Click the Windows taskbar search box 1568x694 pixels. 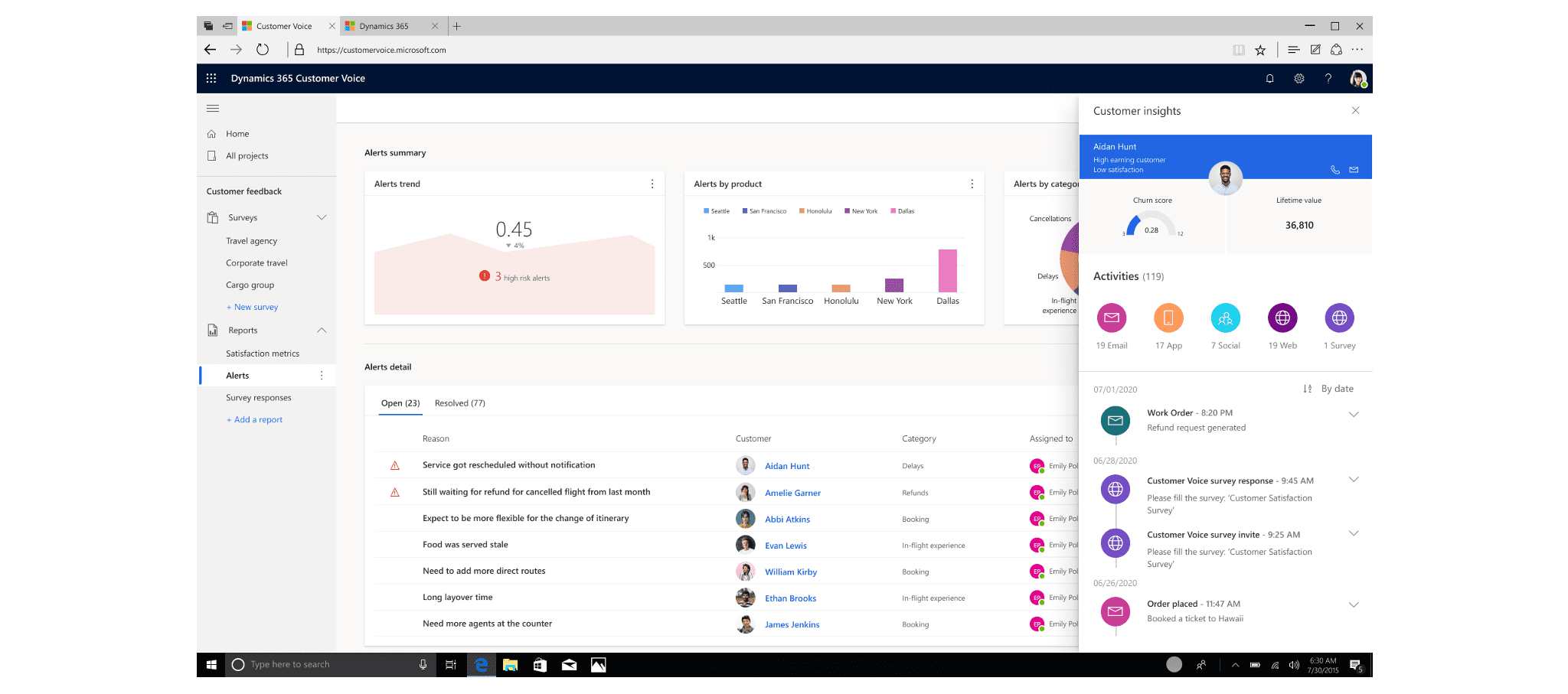click(x=330, y=665)
